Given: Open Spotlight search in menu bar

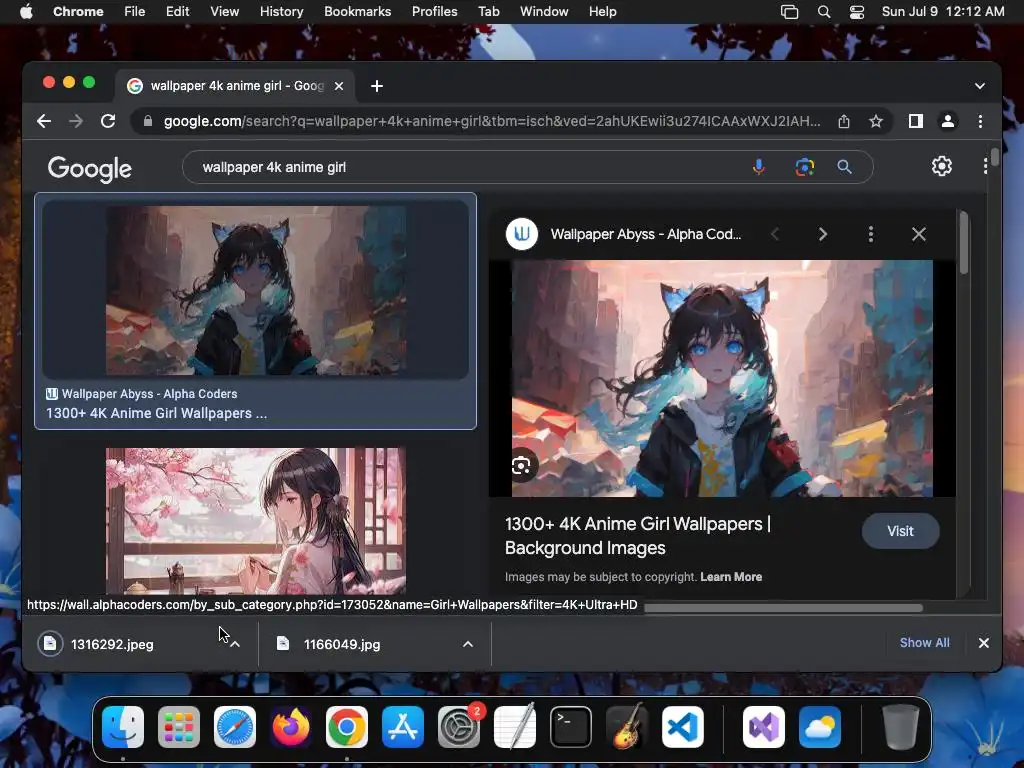Looking at the screenshot, I should click(x=824, y=12).
